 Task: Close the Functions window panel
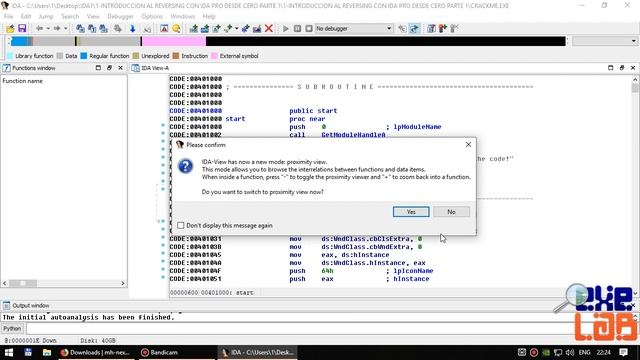tap(120, 68)
